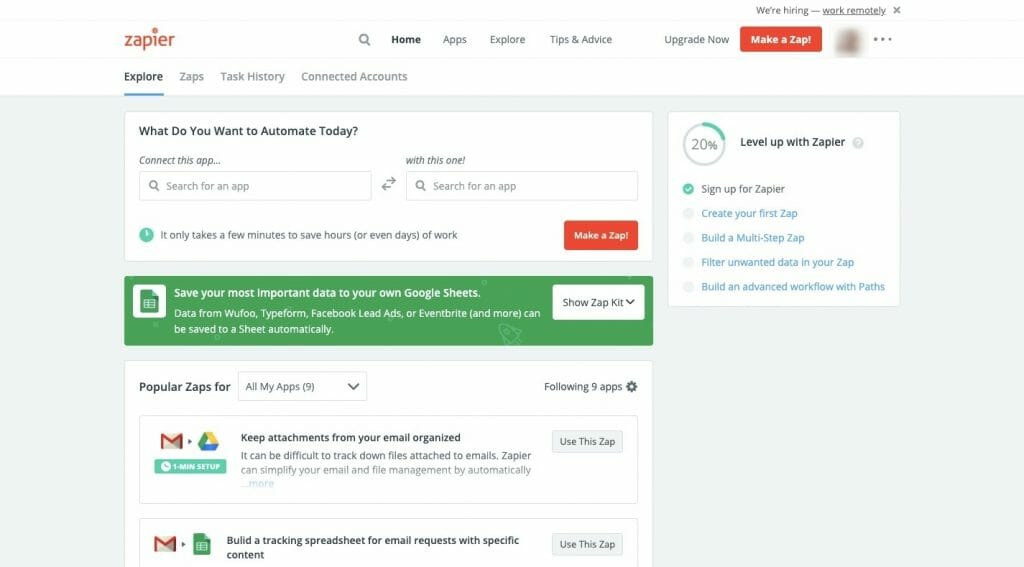Viewport: 1024px width, 567px height.
Task: Open Filter unwanted data in your Zap
Action: click(x=777, y=263)
